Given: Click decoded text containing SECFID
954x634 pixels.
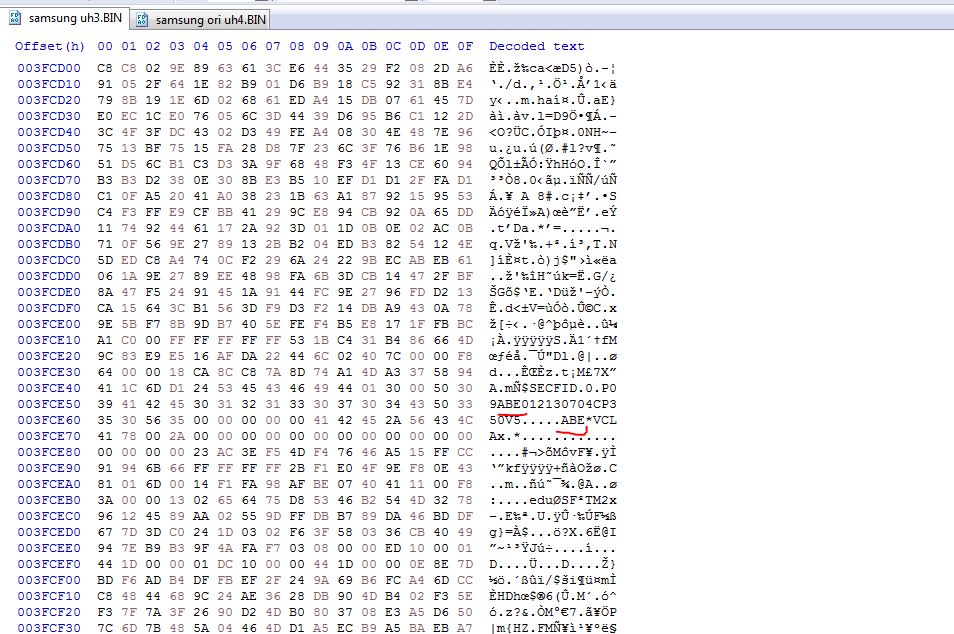Looking at the screenshot, I should (553, 388).
